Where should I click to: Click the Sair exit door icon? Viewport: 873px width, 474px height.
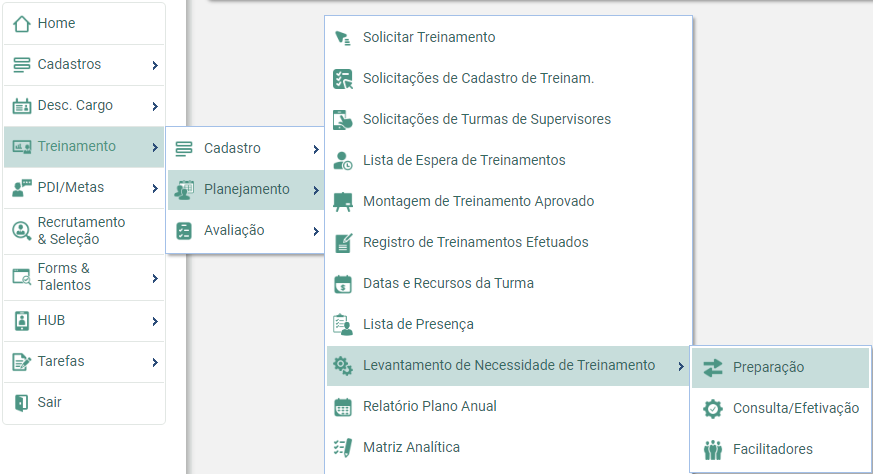coord(22,402)
